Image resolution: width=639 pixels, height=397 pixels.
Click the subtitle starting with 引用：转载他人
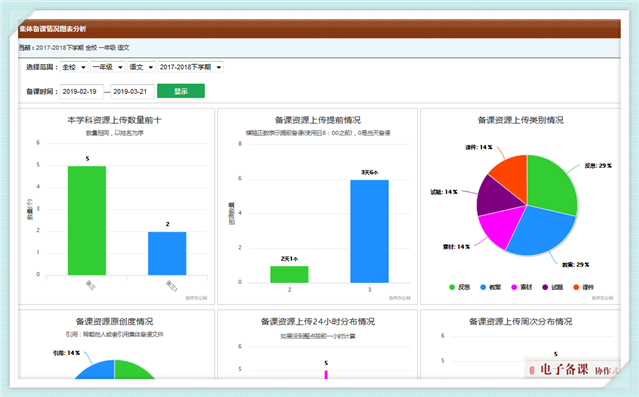(x=115, y=334)
